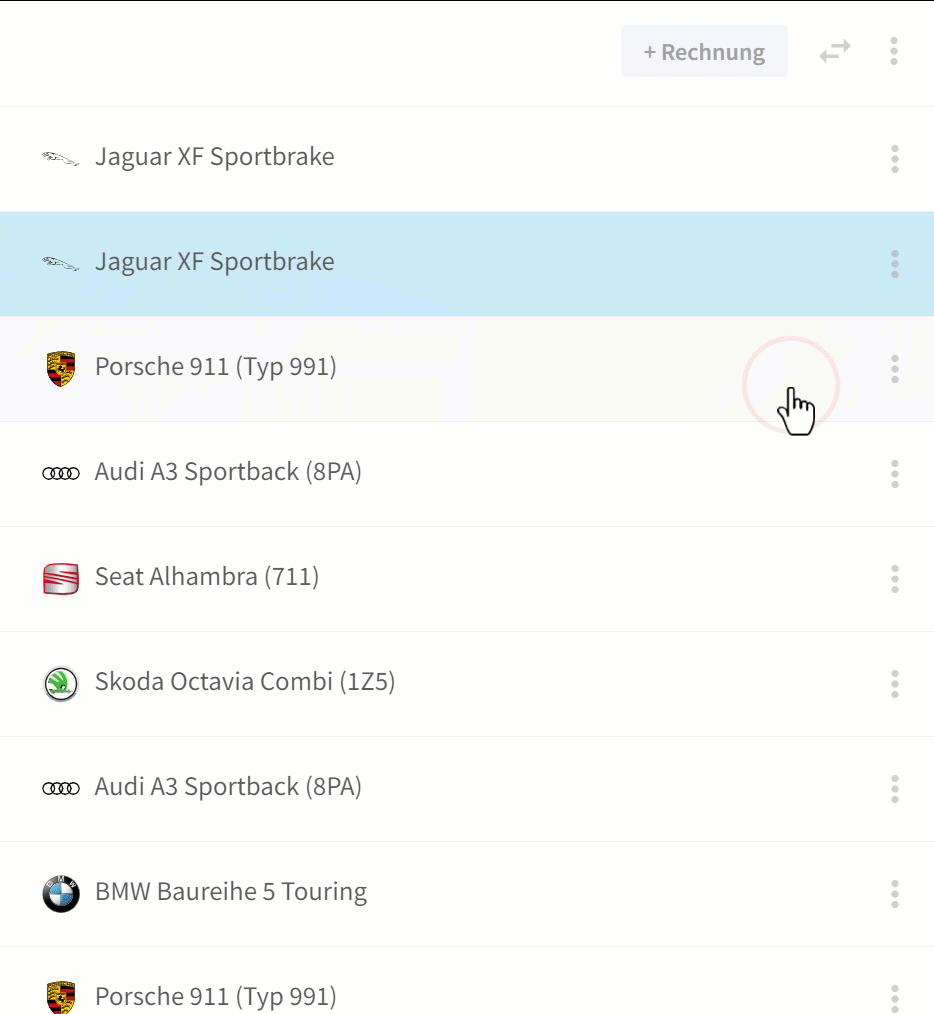
Task: Open three-dot menu for first Porsche 911 row
Action: pos(895,369)
